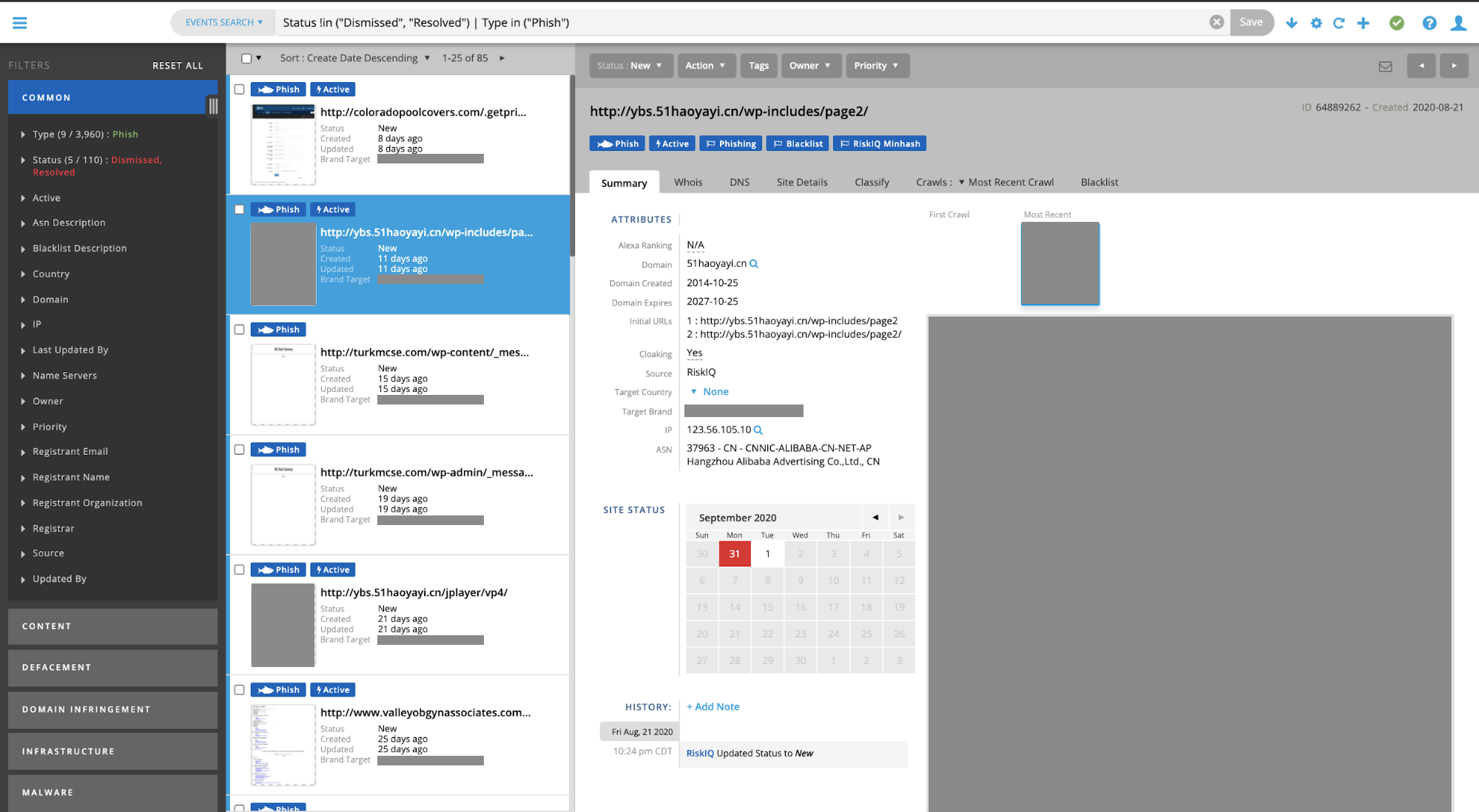Screen dimensions: 1479x812
Task: Click the Tags button
Action: (x=758, y=66)
